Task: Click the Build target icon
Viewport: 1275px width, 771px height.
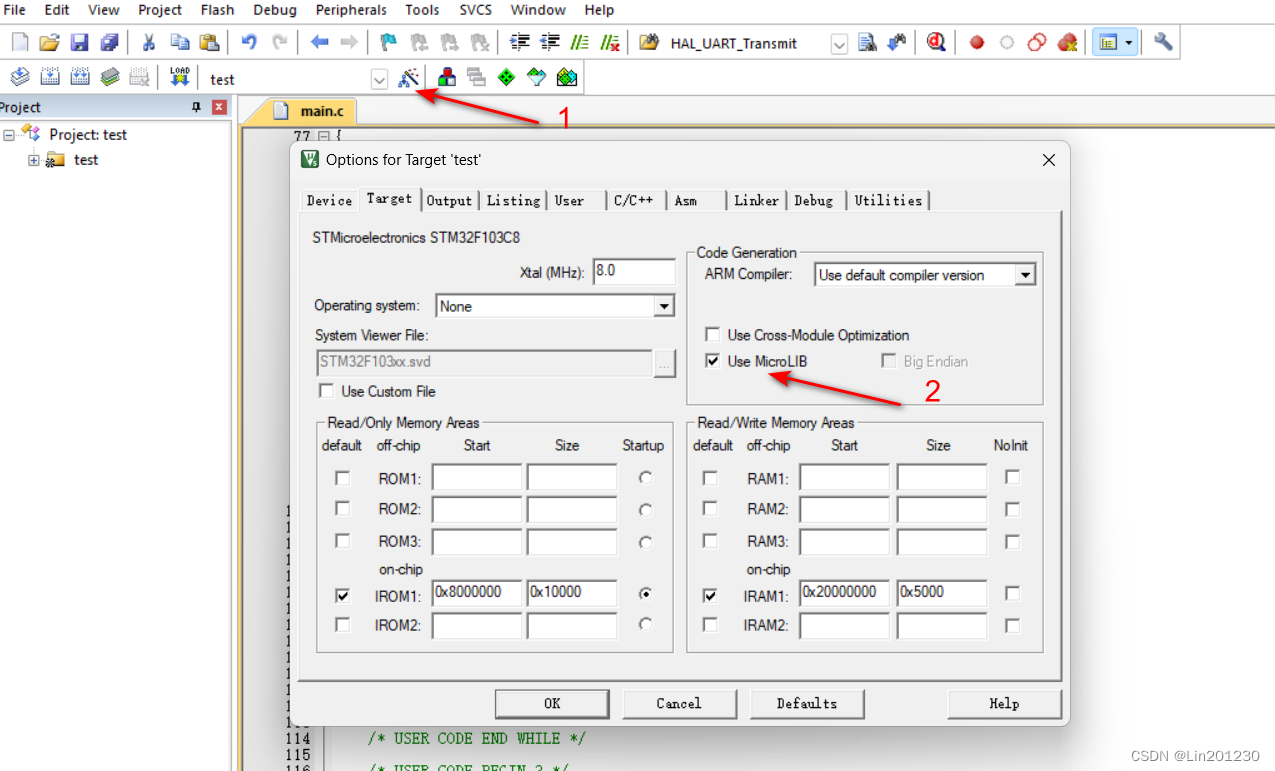Action: (50, 77)
